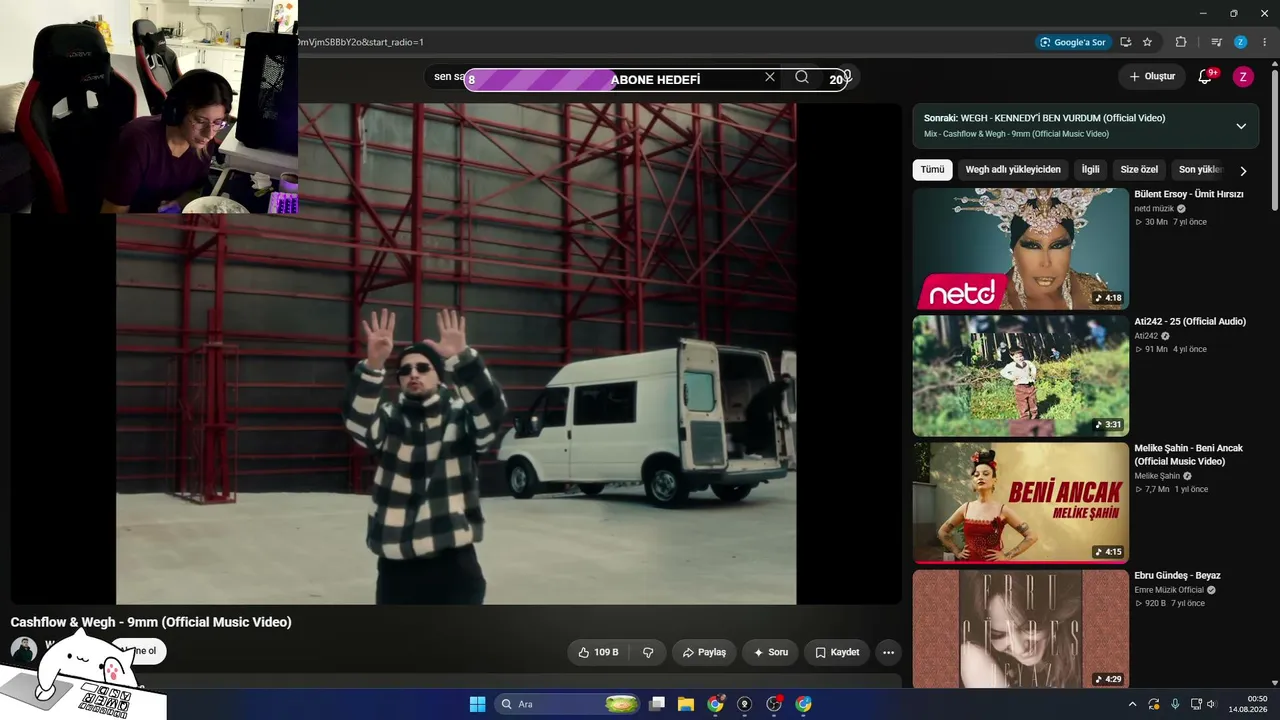This screenshot has width=1280, height=720.
Task: Click the title Bülent Ersoy - Ümit Hırsızı
Action: tap(1189, 194)
